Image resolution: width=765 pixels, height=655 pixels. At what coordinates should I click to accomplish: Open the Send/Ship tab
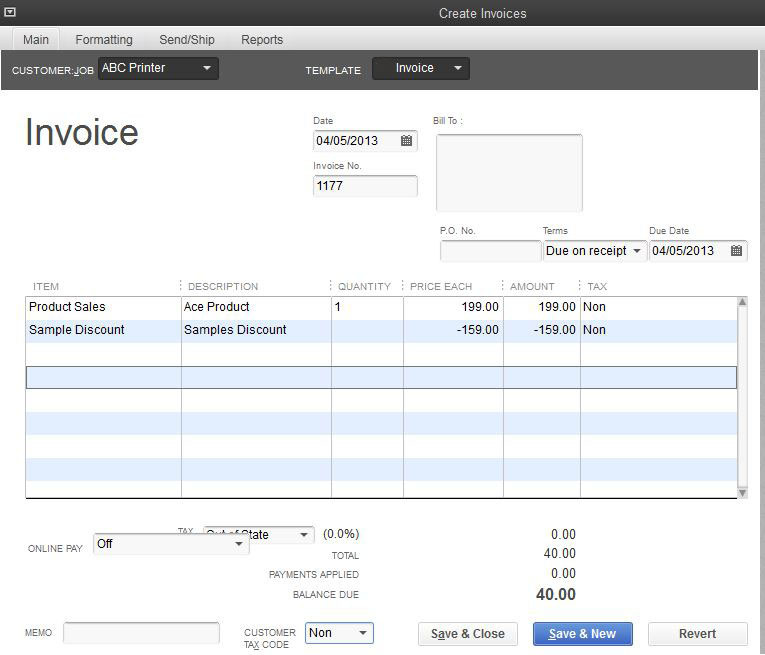point(187,40)
